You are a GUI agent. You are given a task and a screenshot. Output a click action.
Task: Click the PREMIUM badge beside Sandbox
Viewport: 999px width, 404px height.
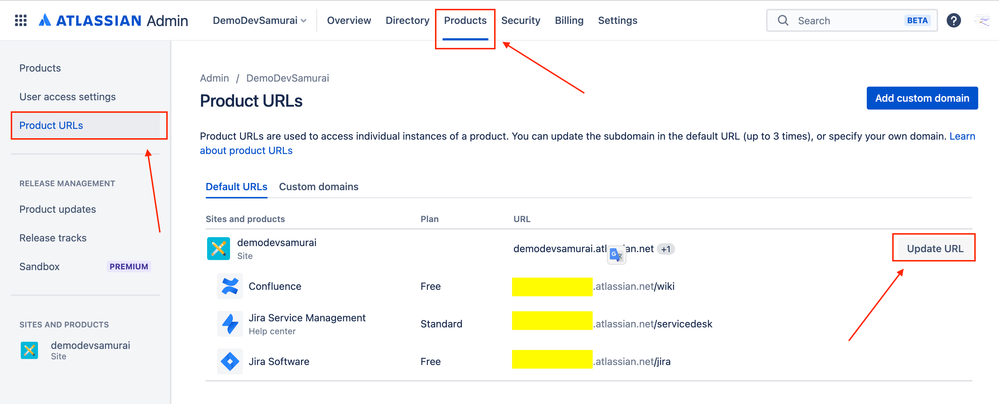tap(129, 266)
